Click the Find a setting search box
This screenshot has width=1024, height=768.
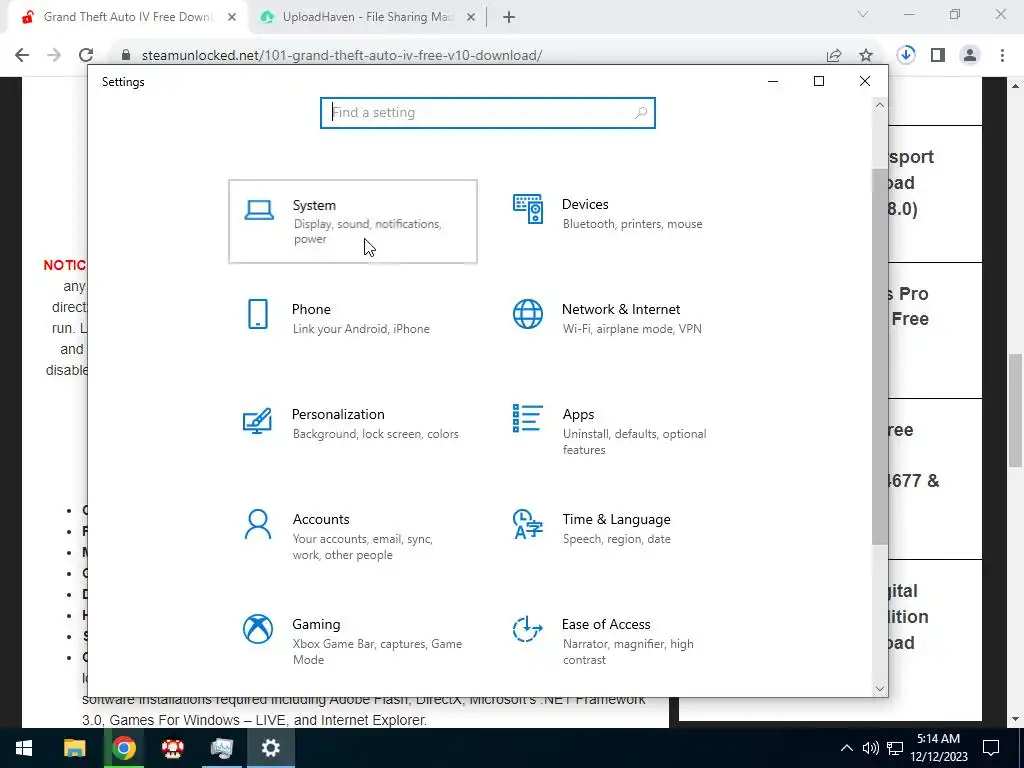click(487, 113)
